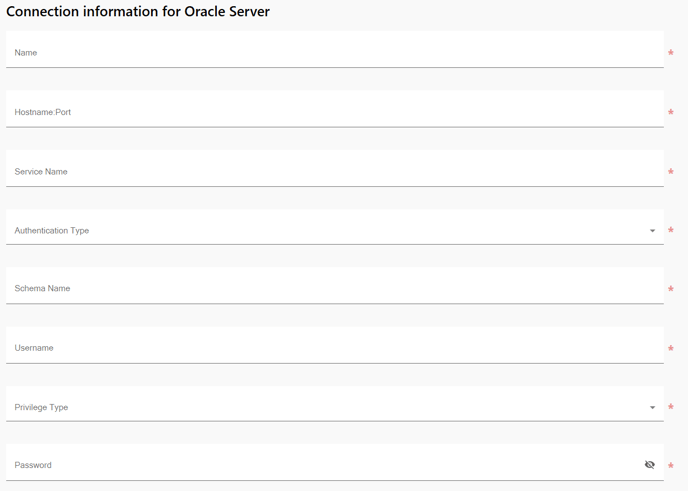The image size is (688, 491).
Task: Expand the Privilege Type dropdown arrow
Action: (x=652, y=408)
